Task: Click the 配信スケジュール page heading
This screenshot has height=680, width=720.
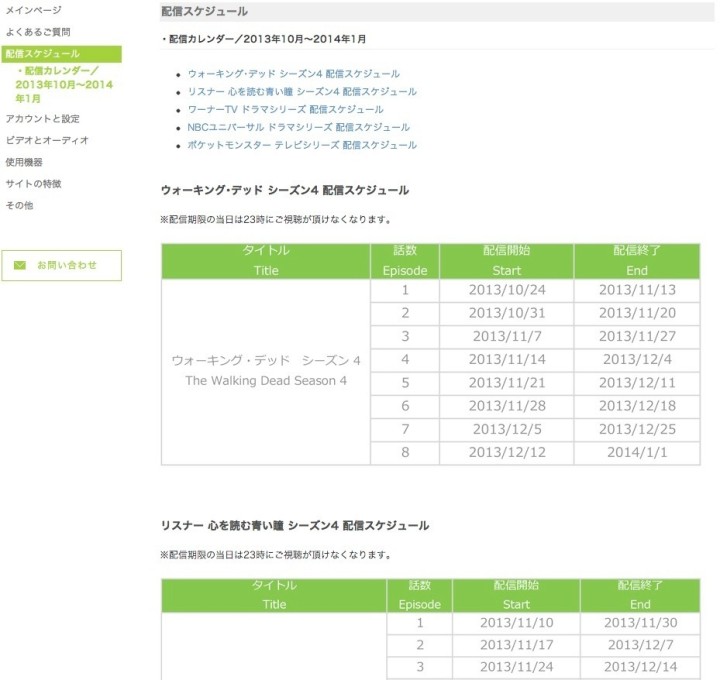Action: [x=205, y=11]
